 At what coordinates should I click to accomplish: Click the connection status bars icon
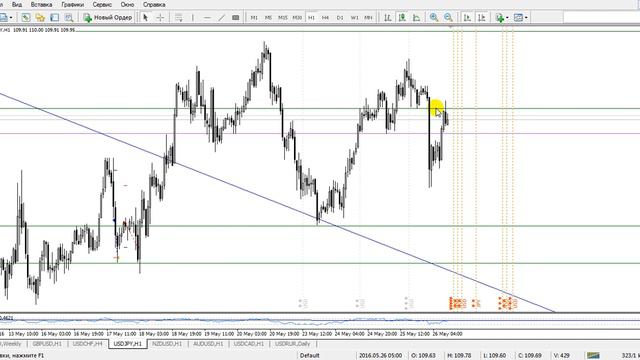pyautogui.click(x=593, y=356)
